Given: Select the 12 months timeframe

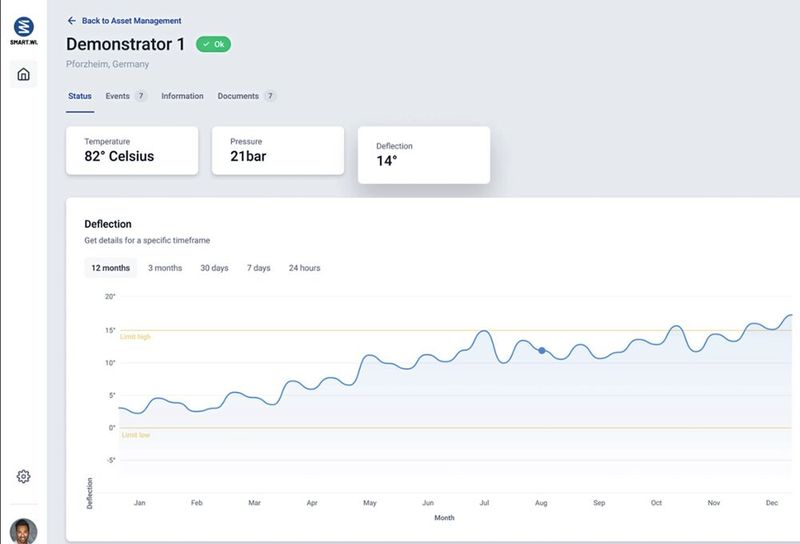Looking at the screenshot, I should point(110,268).
